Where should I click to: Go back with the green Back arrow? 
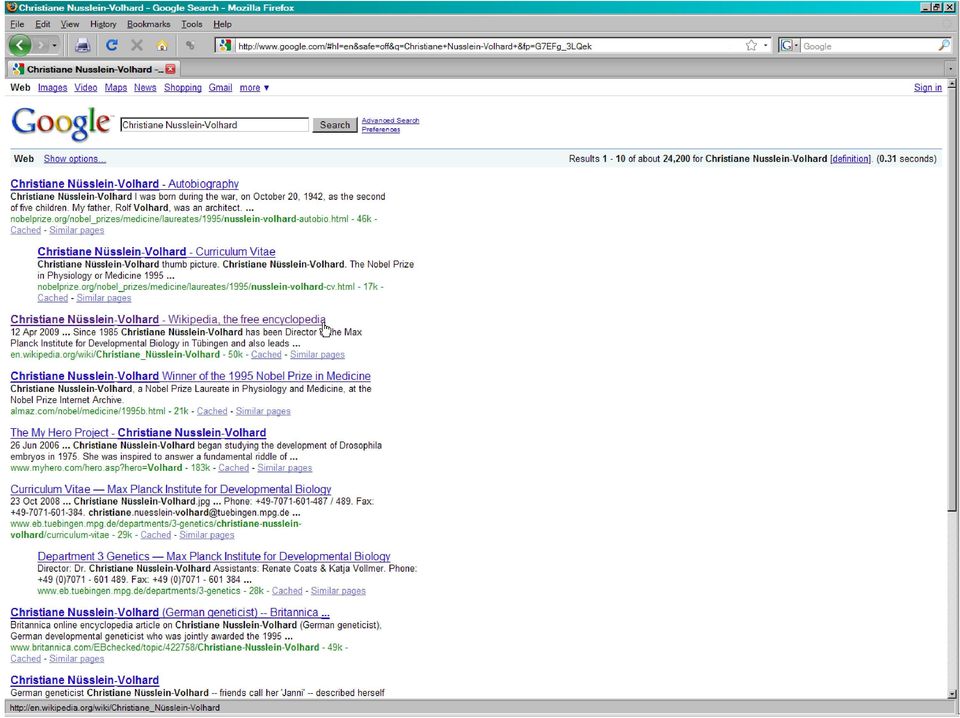click(x=20, y=45)
